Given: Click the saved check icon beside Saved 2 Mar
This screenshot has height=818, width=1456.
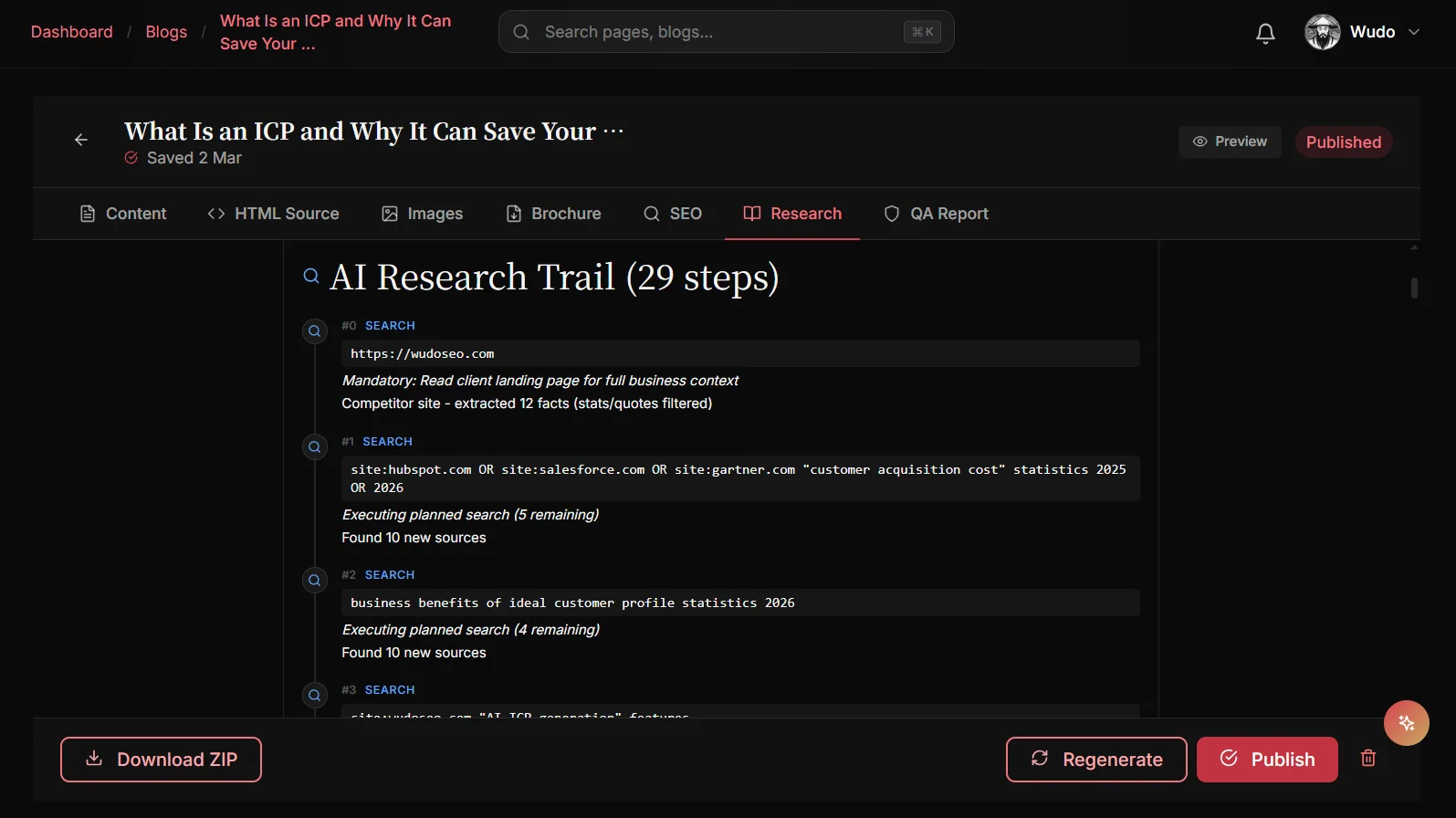Looking at the screenshot, I should 131,158.
